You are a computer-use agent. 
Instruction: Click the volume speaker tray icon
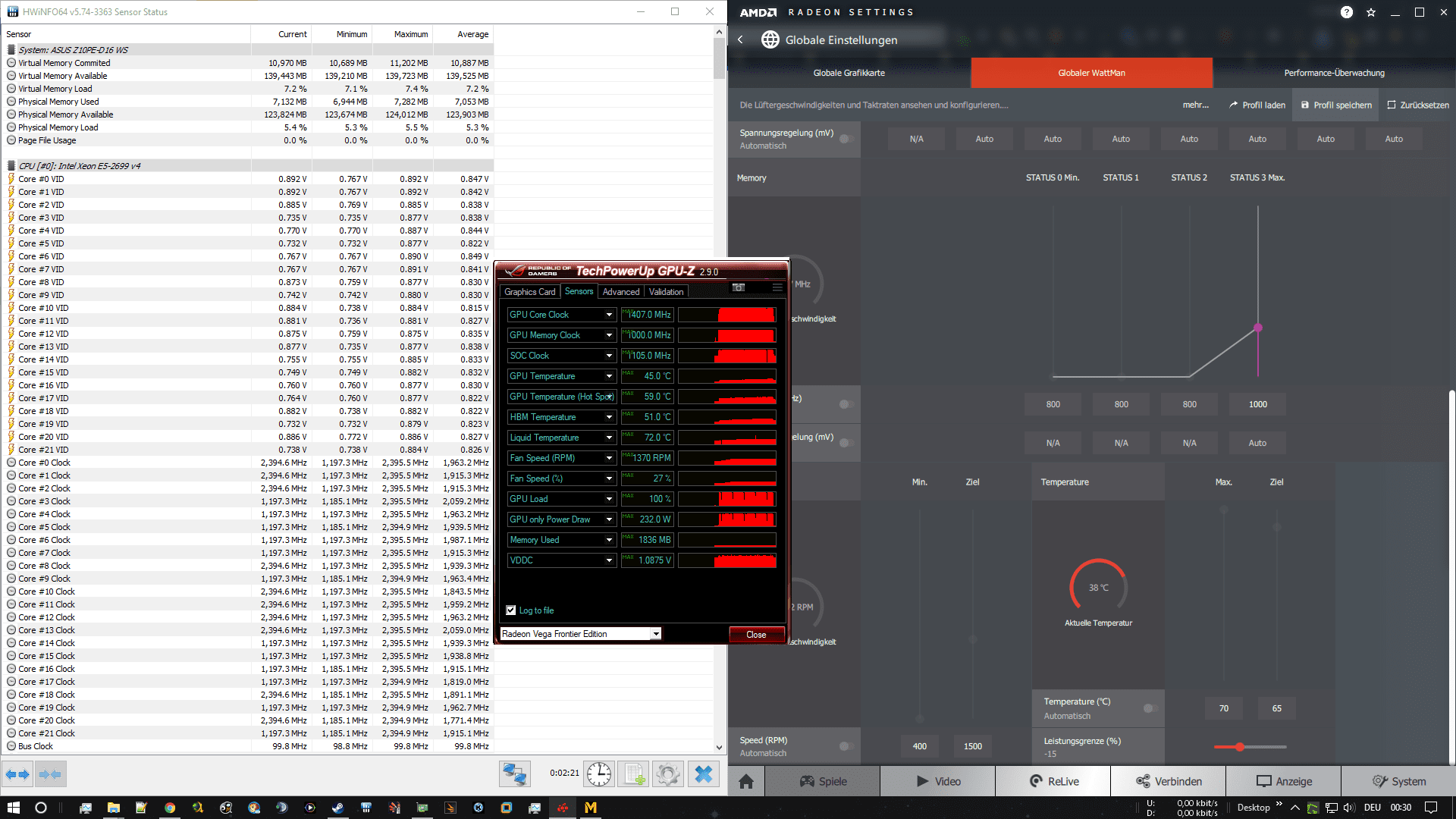1349,808
